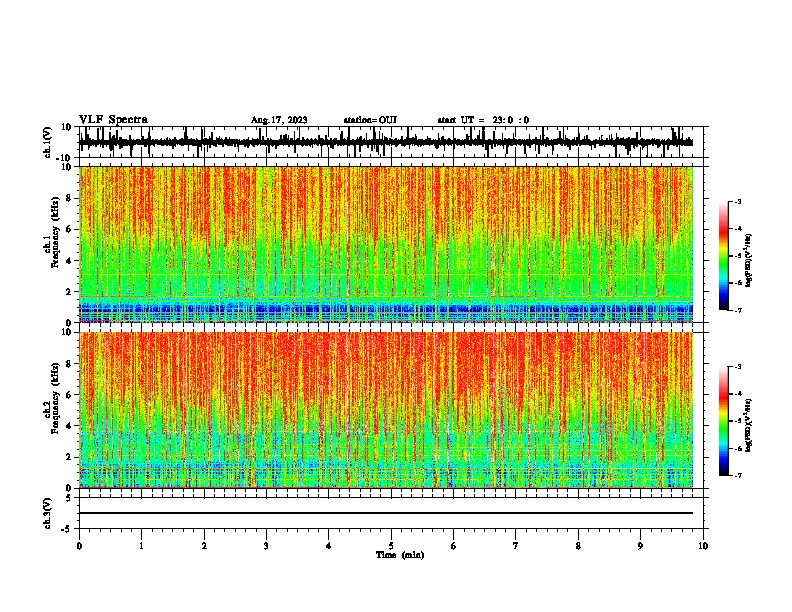Click the ch.1 color scale "-5" label
Screen dimensions: 792x612
click(737, 256)
